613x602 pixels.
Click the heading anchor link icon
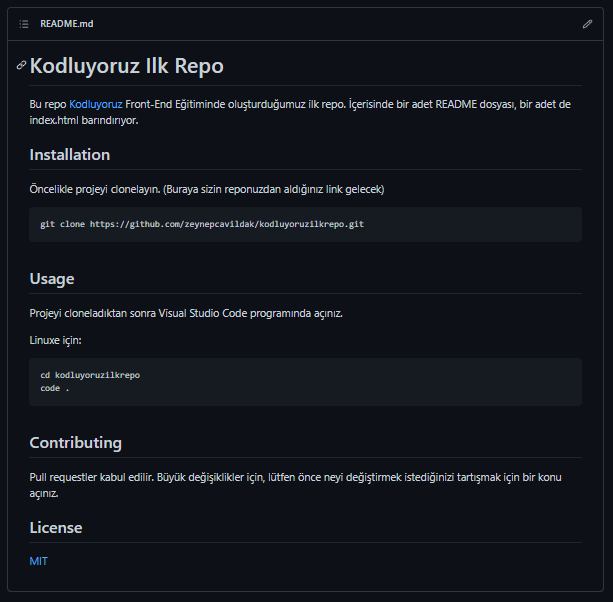coord(22,65)
